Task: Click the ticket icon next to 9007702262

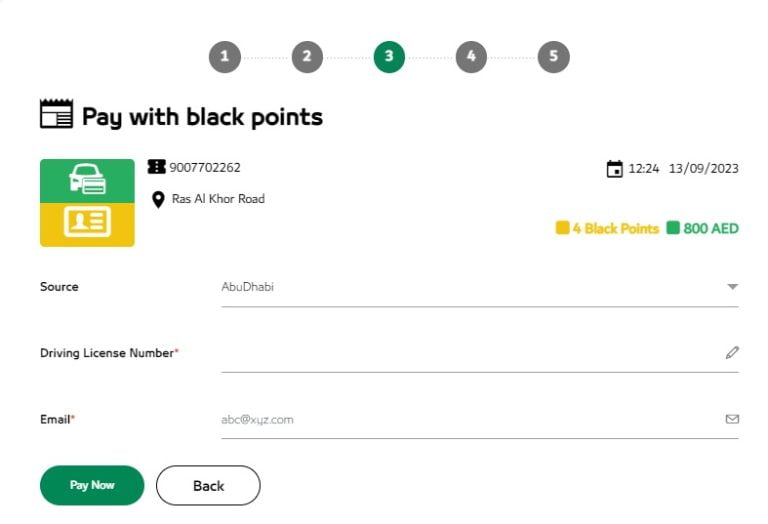Action: (x=157, y=167)
